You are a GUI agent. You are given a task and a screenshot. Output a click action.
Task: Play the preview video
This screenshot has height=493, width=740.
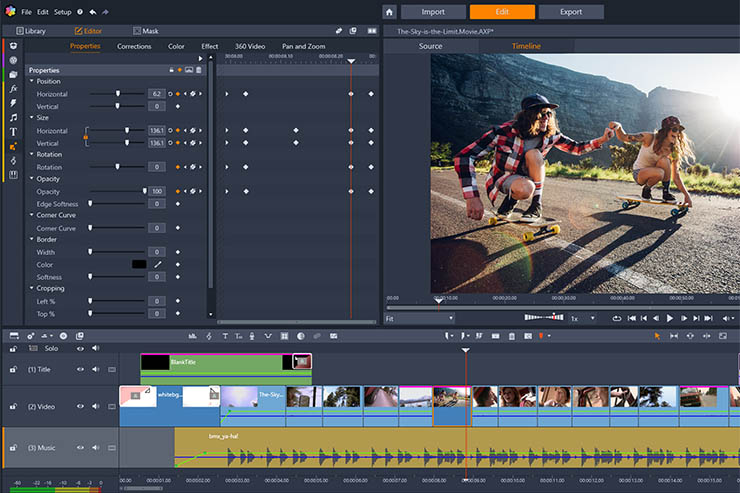pyautogui.click(x=669, y=318)
